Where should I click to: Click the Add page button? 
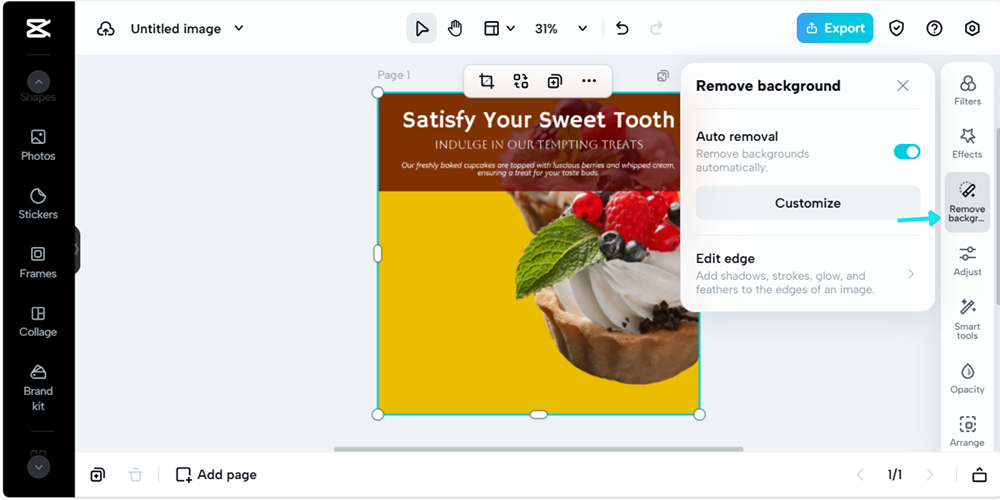[x=216, y=474]
